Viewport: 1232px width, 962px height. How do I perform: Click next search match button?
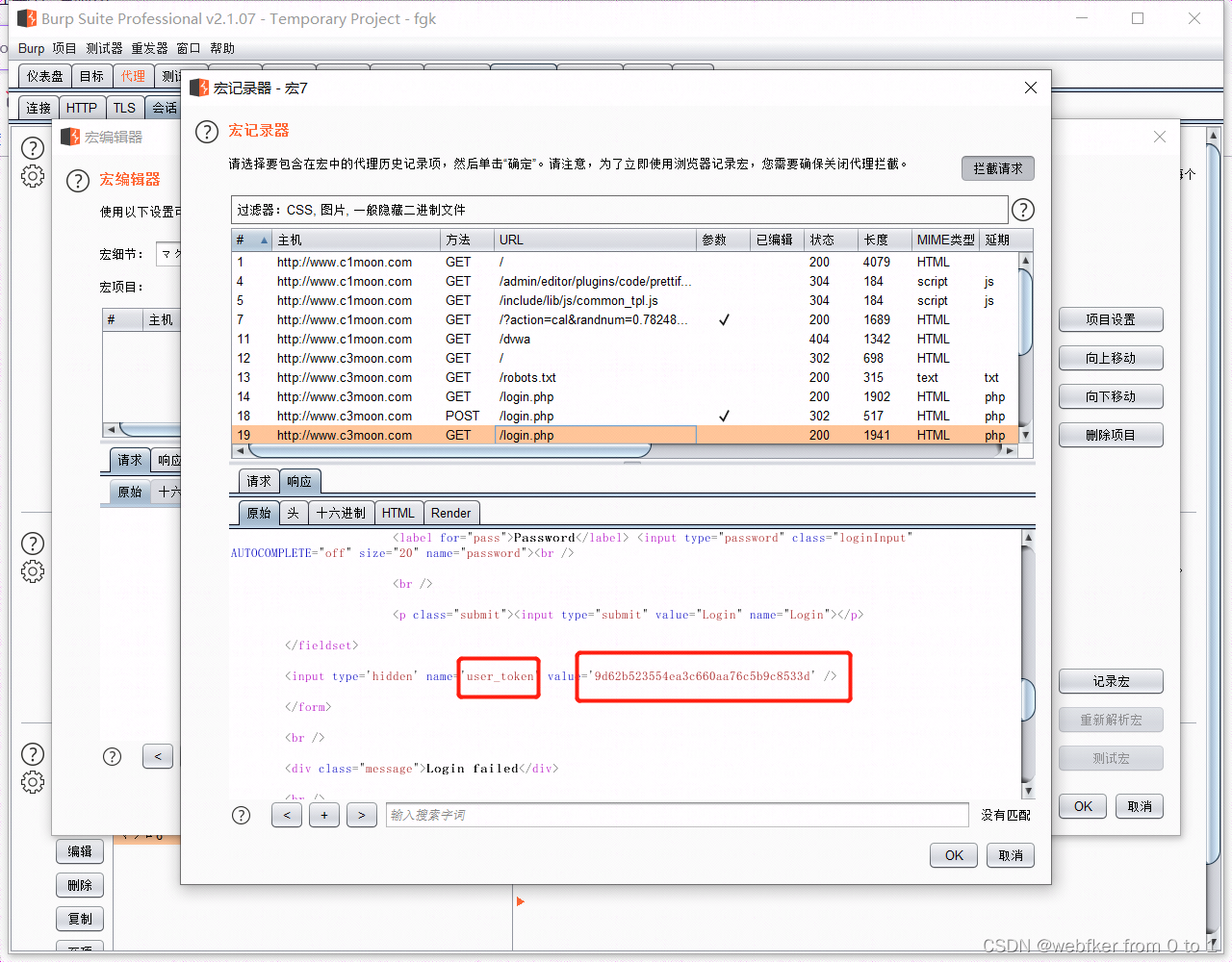point(362,816)
